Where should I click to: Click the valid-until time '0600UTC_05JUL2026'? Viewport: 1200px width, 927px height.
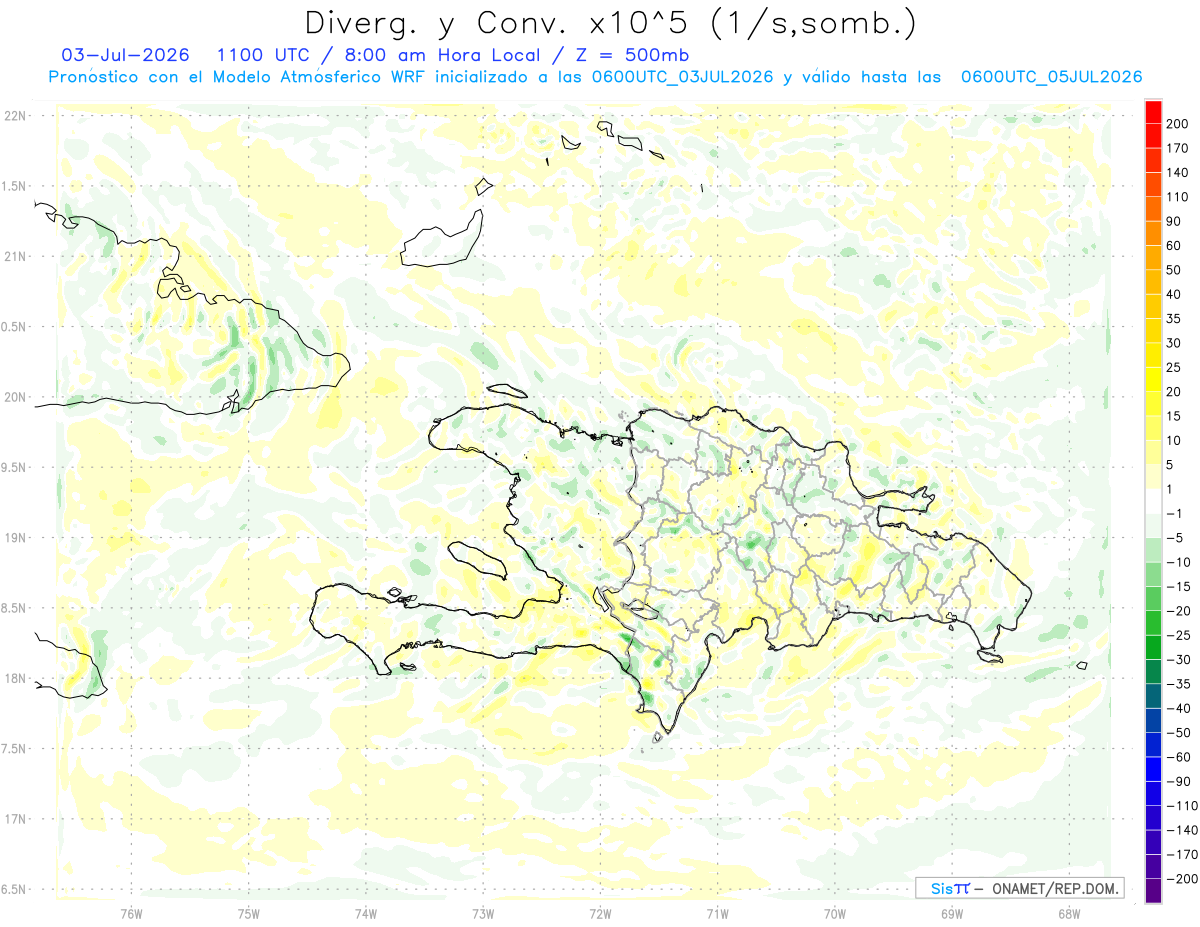[1051, 77]
